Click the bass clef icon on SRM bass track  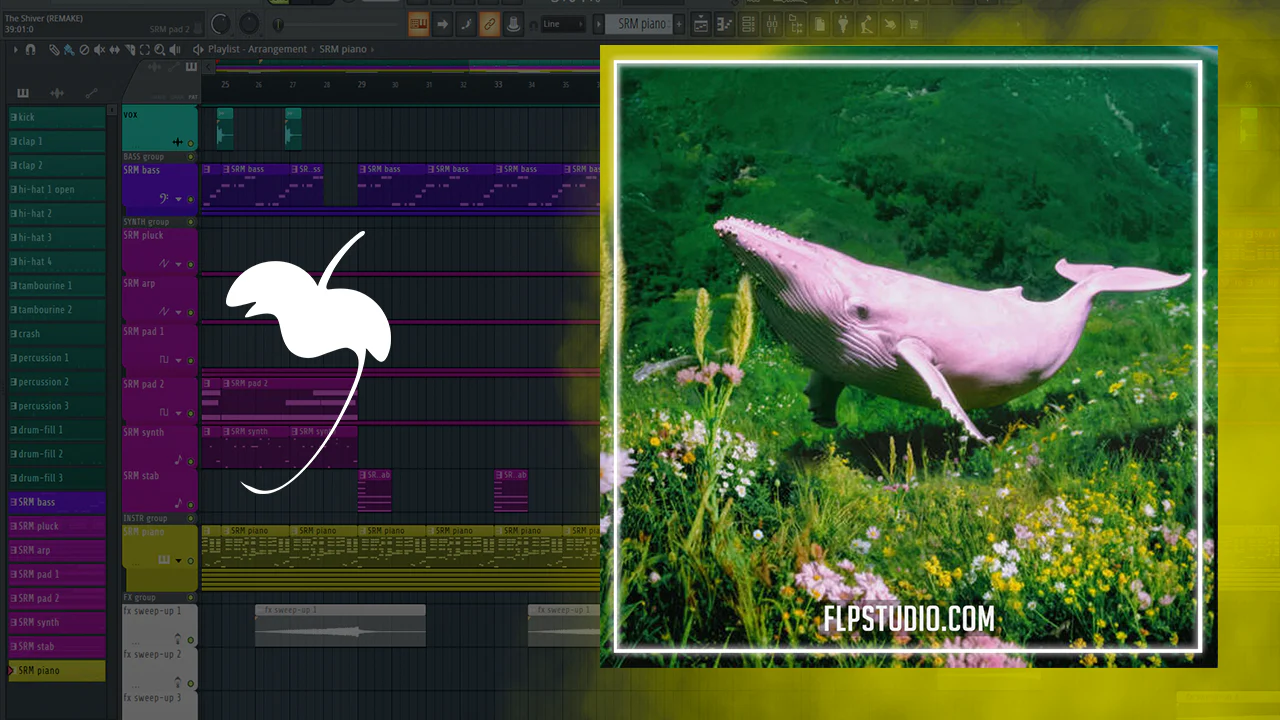[164, 198]
